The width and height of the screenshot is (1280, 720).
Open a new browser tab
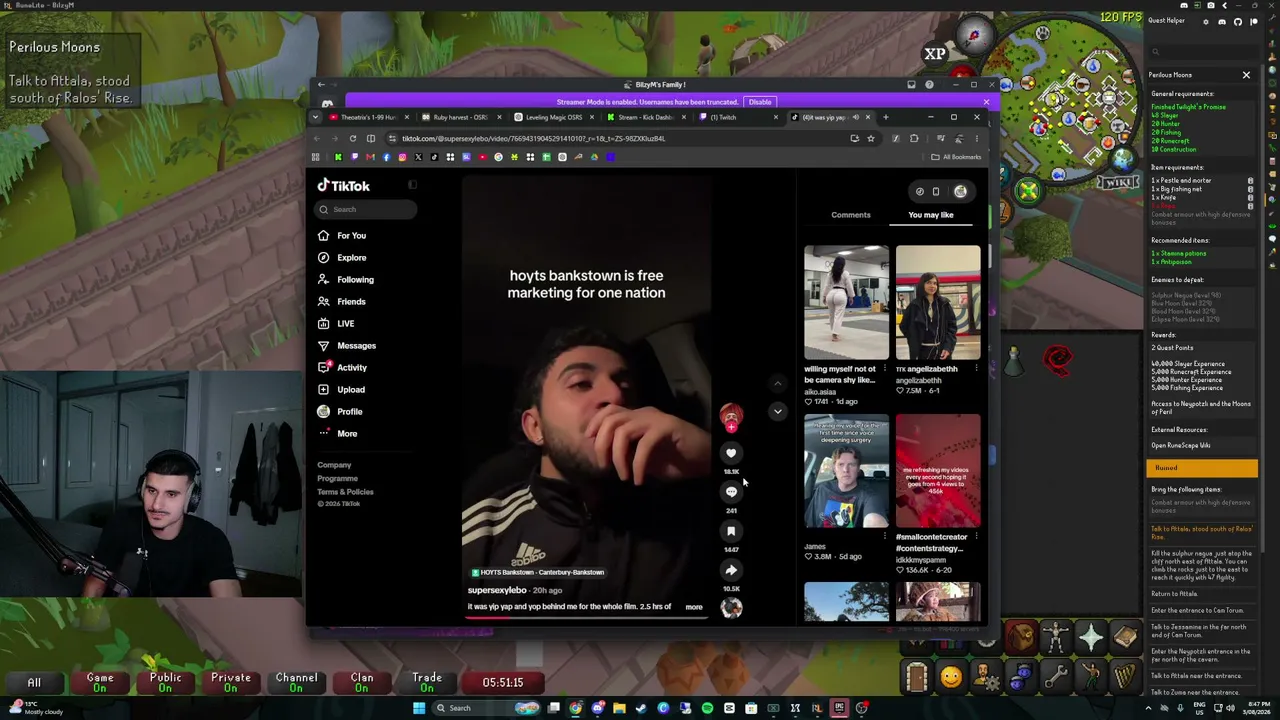(x=885, y=117)
